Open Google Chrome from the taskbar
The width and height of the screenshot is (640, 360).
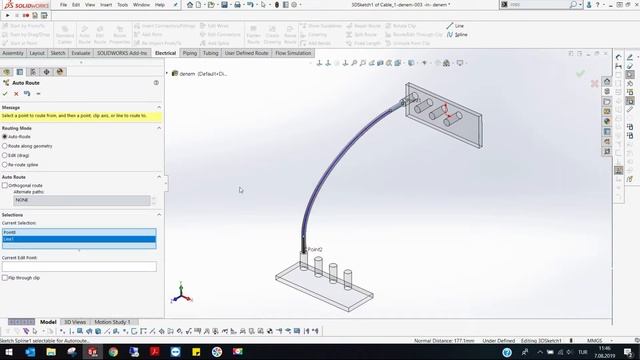coord(113,352)
